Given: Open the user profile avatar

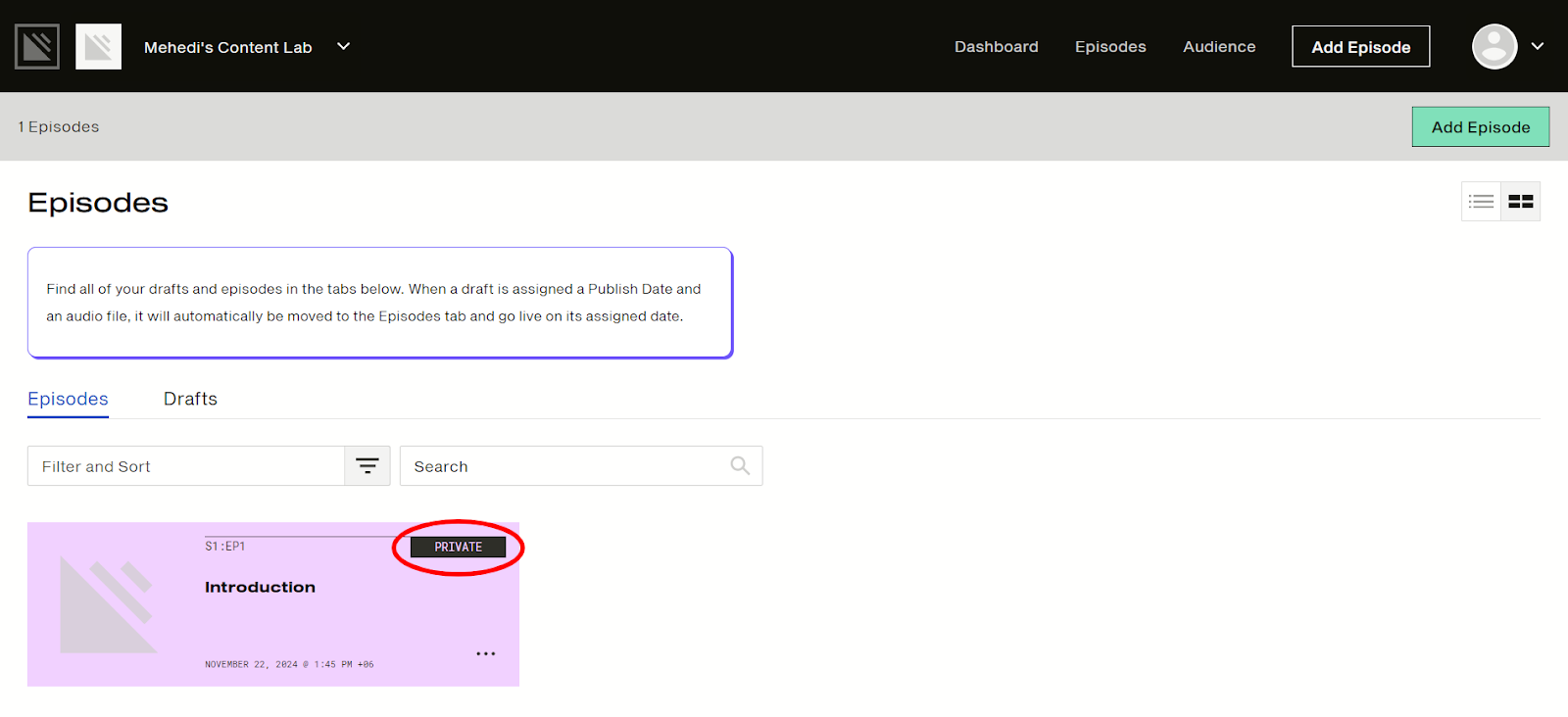Looking at the screenshot, I should 1494,46.
